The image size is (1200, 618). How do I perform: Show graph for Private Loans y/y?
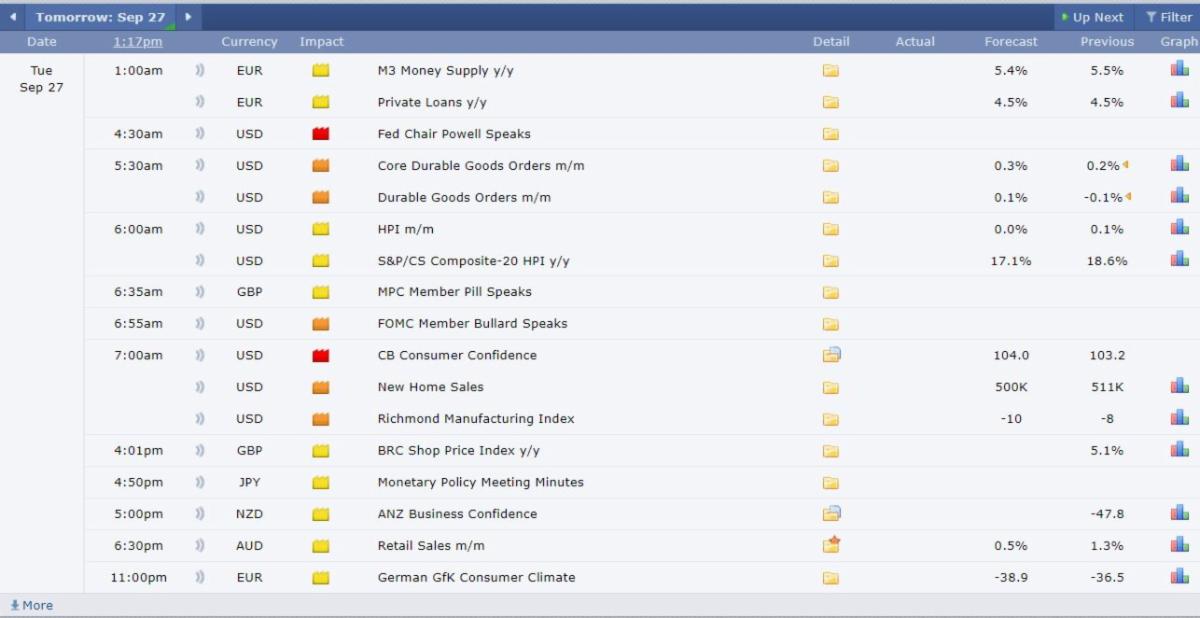click(1180, 101)
